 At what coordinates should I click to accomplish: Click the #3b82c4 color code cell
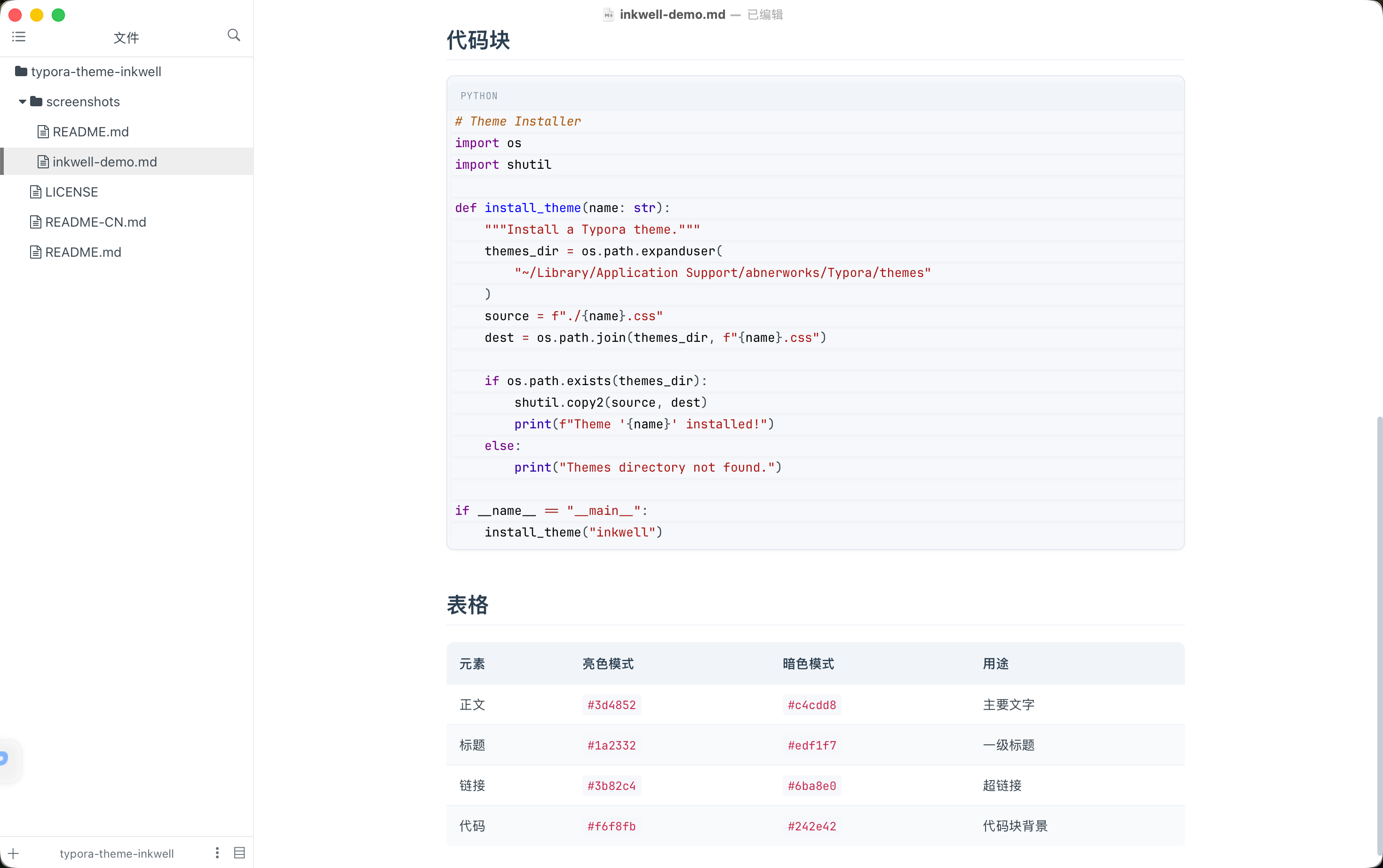(612, 785)
